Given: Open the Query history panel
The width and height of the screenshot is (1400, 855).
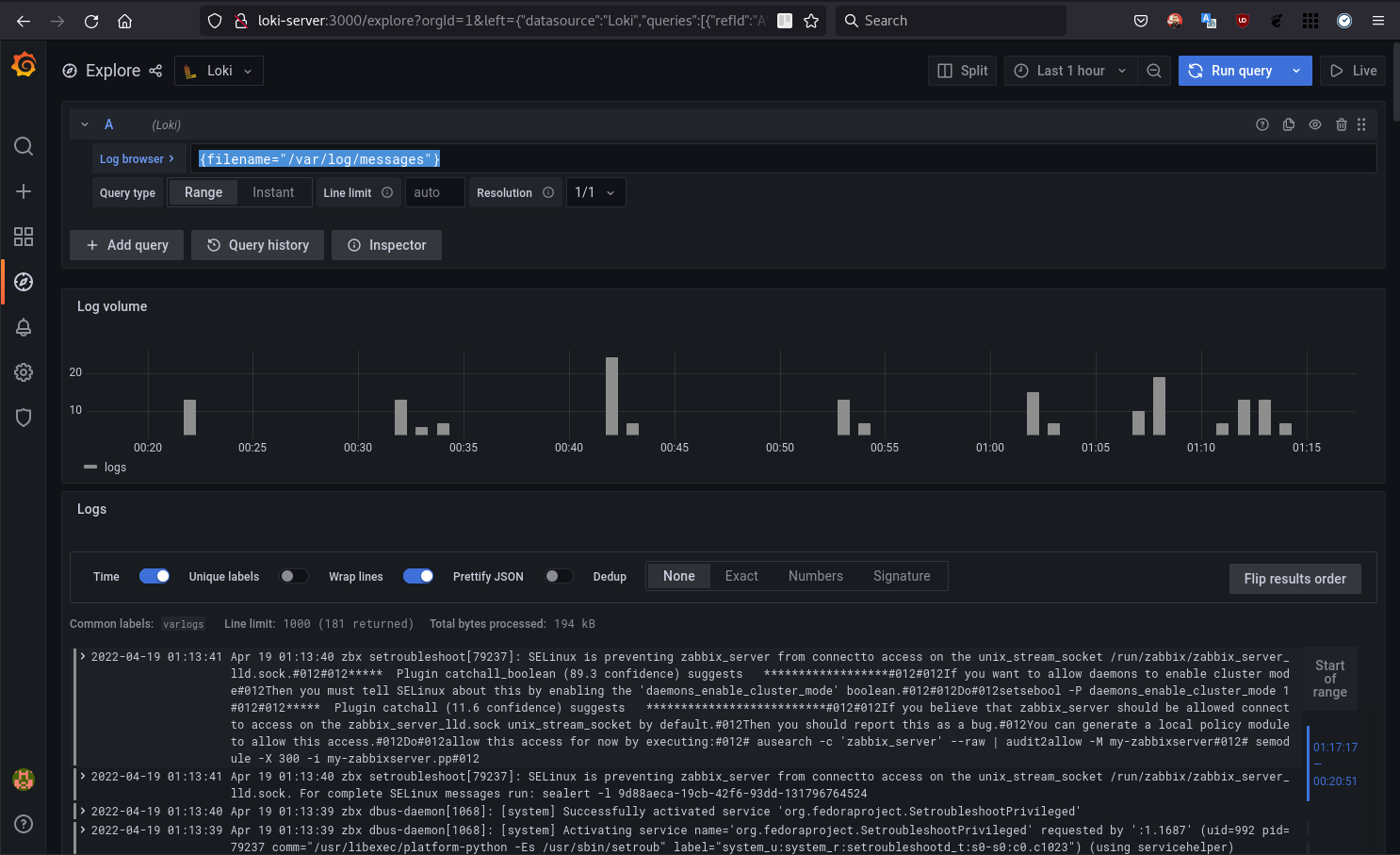Looking at the screenshot, I should pyautogui.click(x=257, y=245).
